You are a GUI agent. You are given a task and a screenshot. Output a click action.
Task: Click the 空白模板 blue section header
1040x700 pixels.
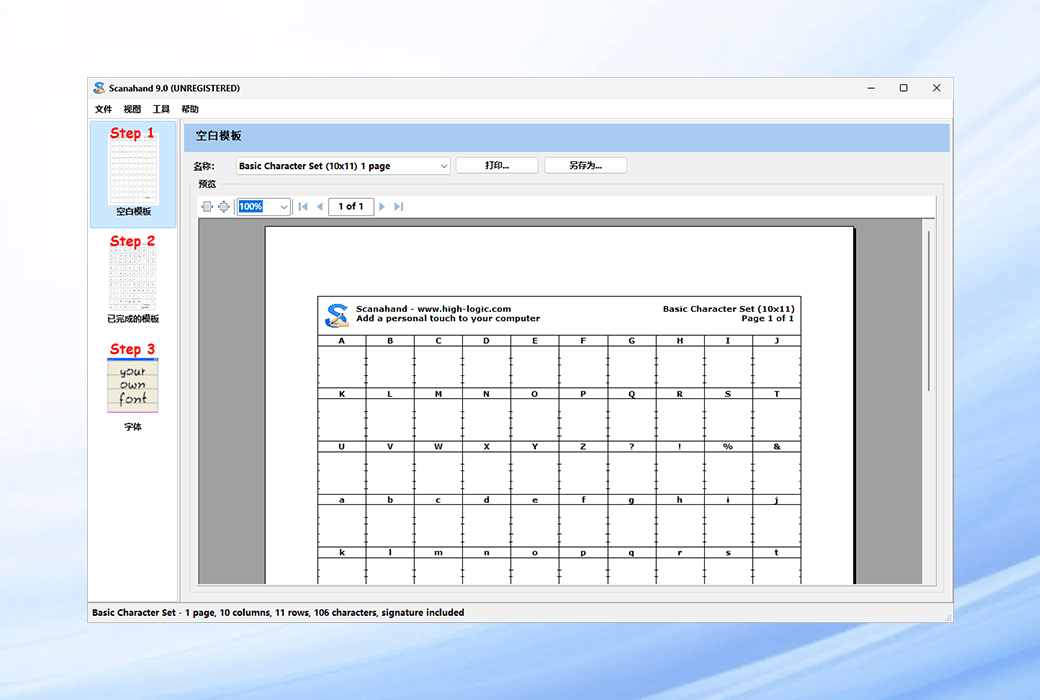click(567, 136)
